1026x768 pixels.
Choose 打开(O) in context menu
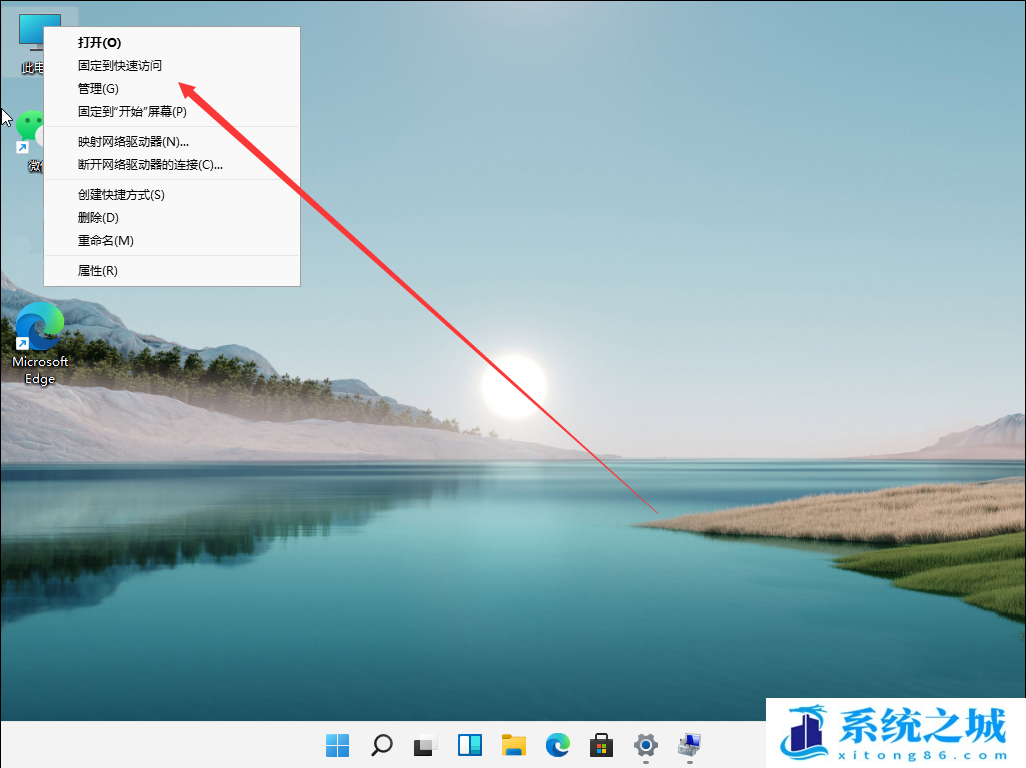point(172,43)
